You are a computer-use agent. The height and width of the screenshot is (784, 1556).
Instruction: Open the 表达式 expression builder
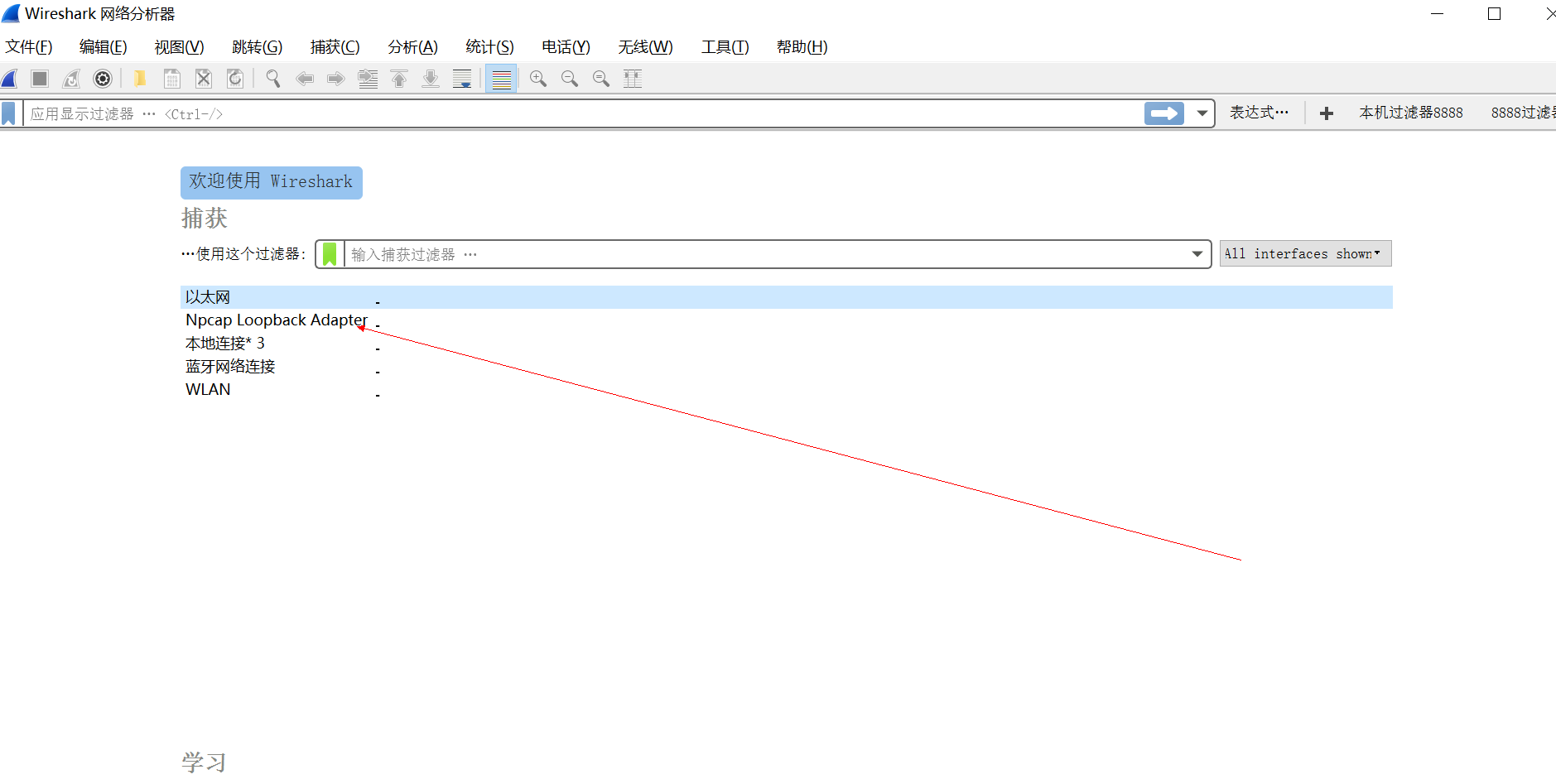point(1259,113)
